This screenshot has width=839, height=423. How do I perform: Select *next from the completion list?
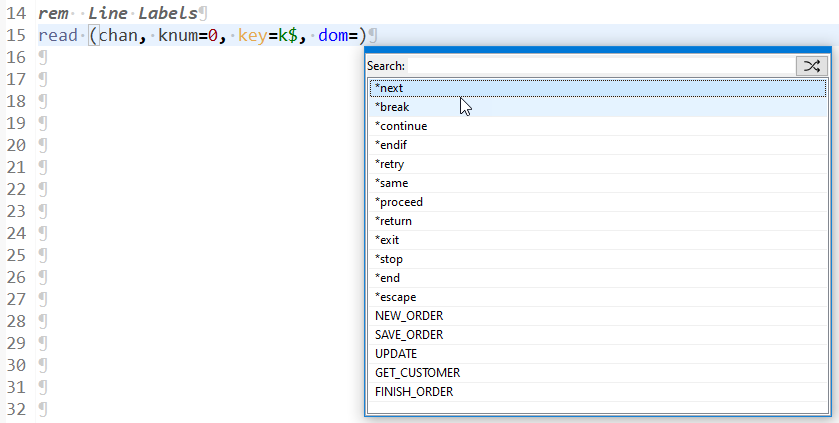(x=389, y=88)
